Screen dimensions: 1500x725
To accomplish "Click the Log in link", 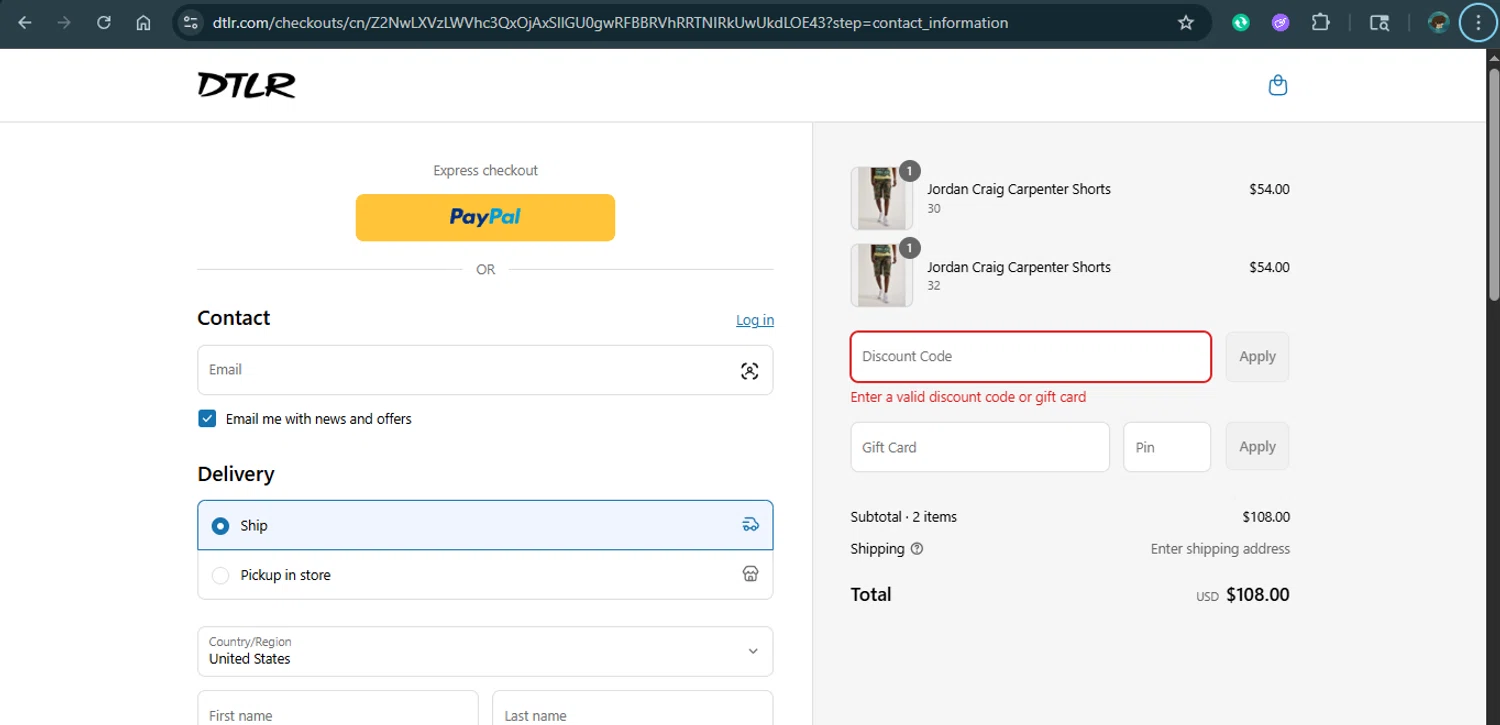I will [x=755, y=320].
